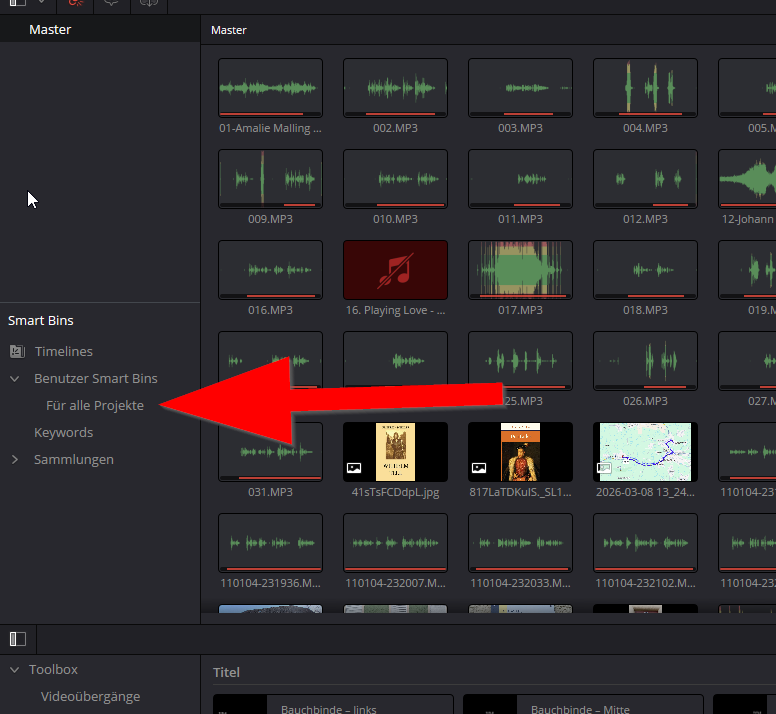This screenshot has width=776, height=714.
Task: Click the Timelines smart bin icon
Action: point(17,352)
